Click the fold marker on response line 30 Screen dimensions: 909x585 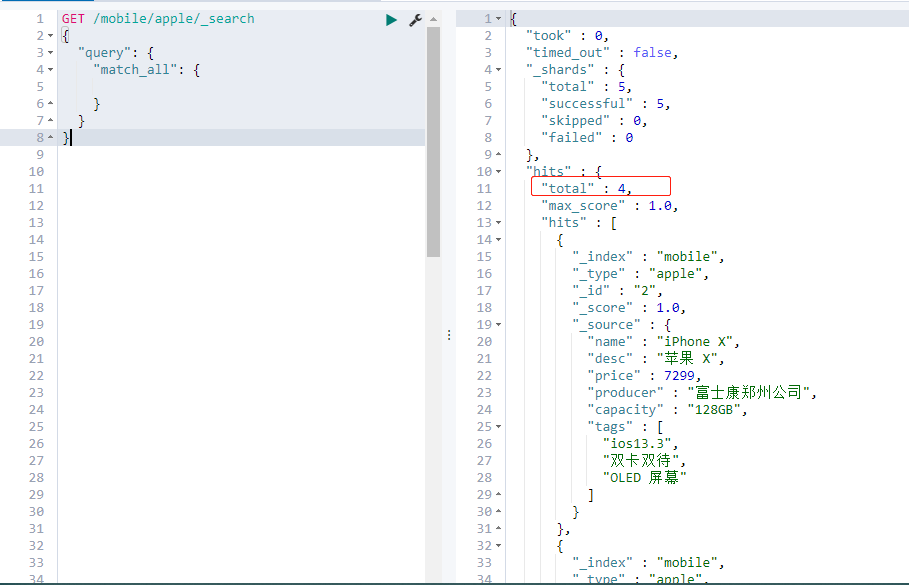pyautogui.click(x=499, y=511)
